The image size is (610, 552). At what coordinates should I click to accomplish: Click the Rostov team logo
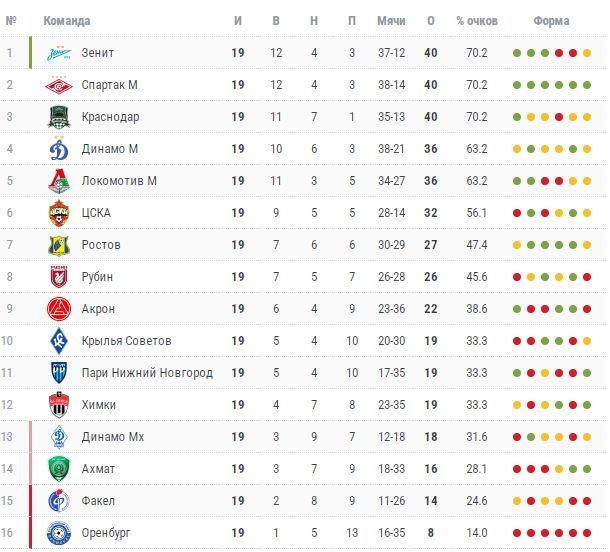click(x=59, y=245)
